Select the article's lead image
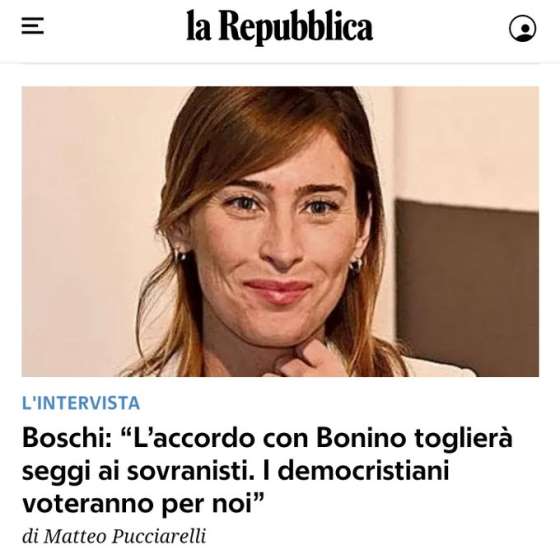Screen dimensions: 560x559 tap(280, 231)
